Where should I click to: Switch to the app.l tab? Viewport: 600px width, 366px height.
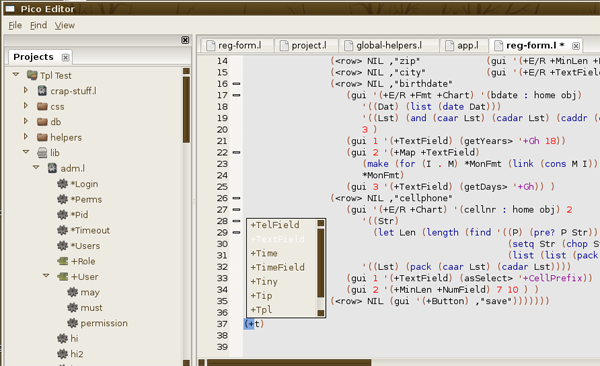(x=464, y=45)
